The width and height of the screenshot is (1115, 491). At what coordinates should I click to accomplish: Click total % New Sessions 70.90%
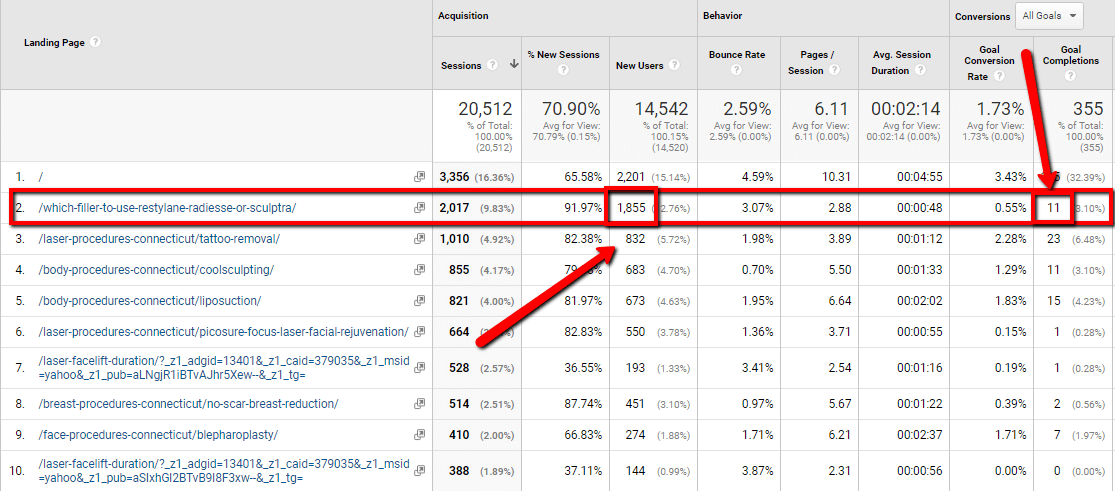pos(572,109)
